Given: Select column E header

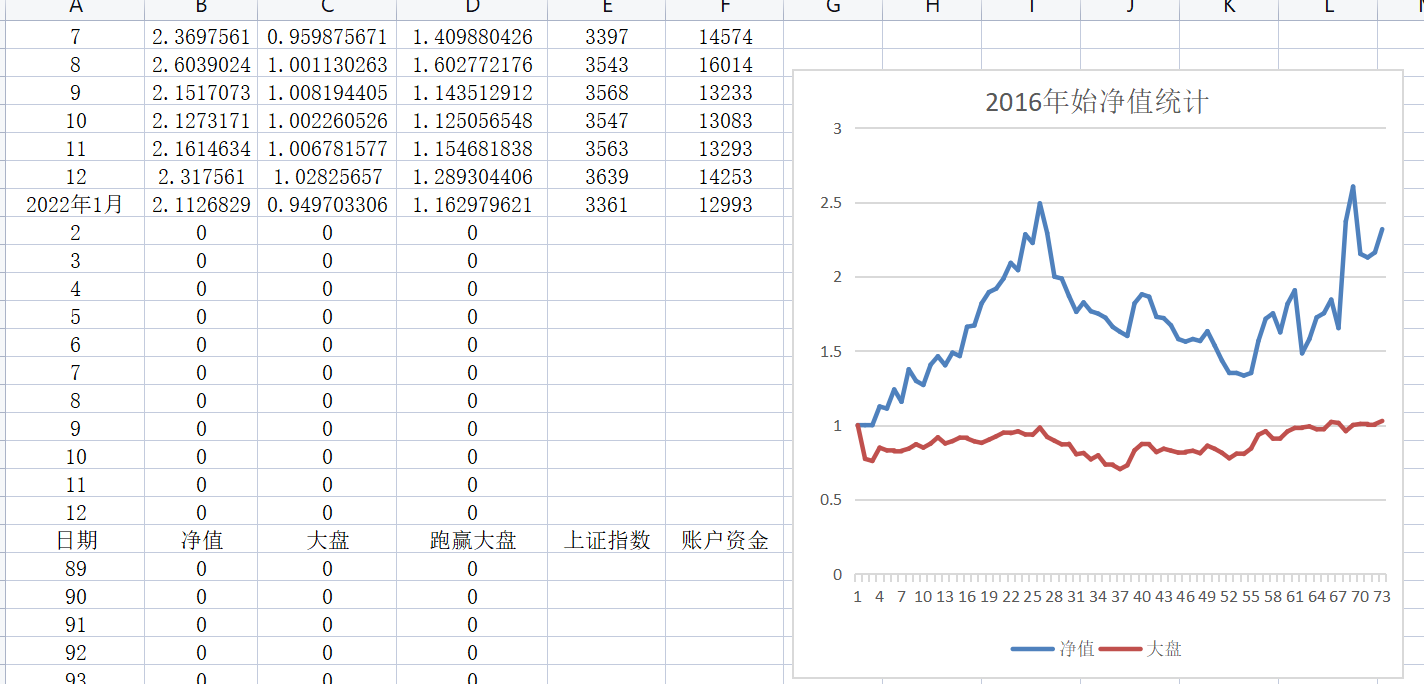Looking at the screenshot, I should tap(607, 9).
